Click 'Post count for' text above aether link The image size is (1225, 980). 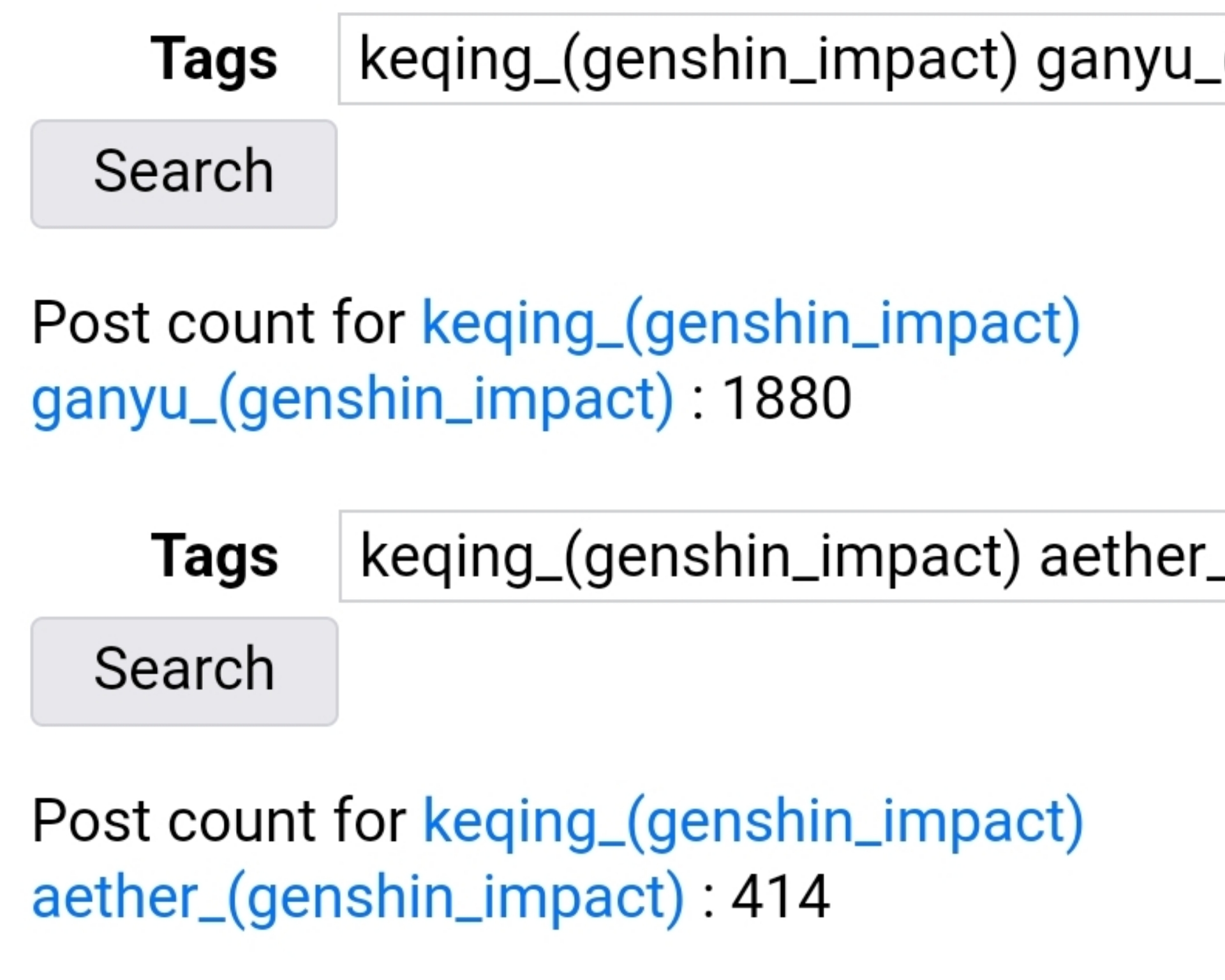[219, 820]
